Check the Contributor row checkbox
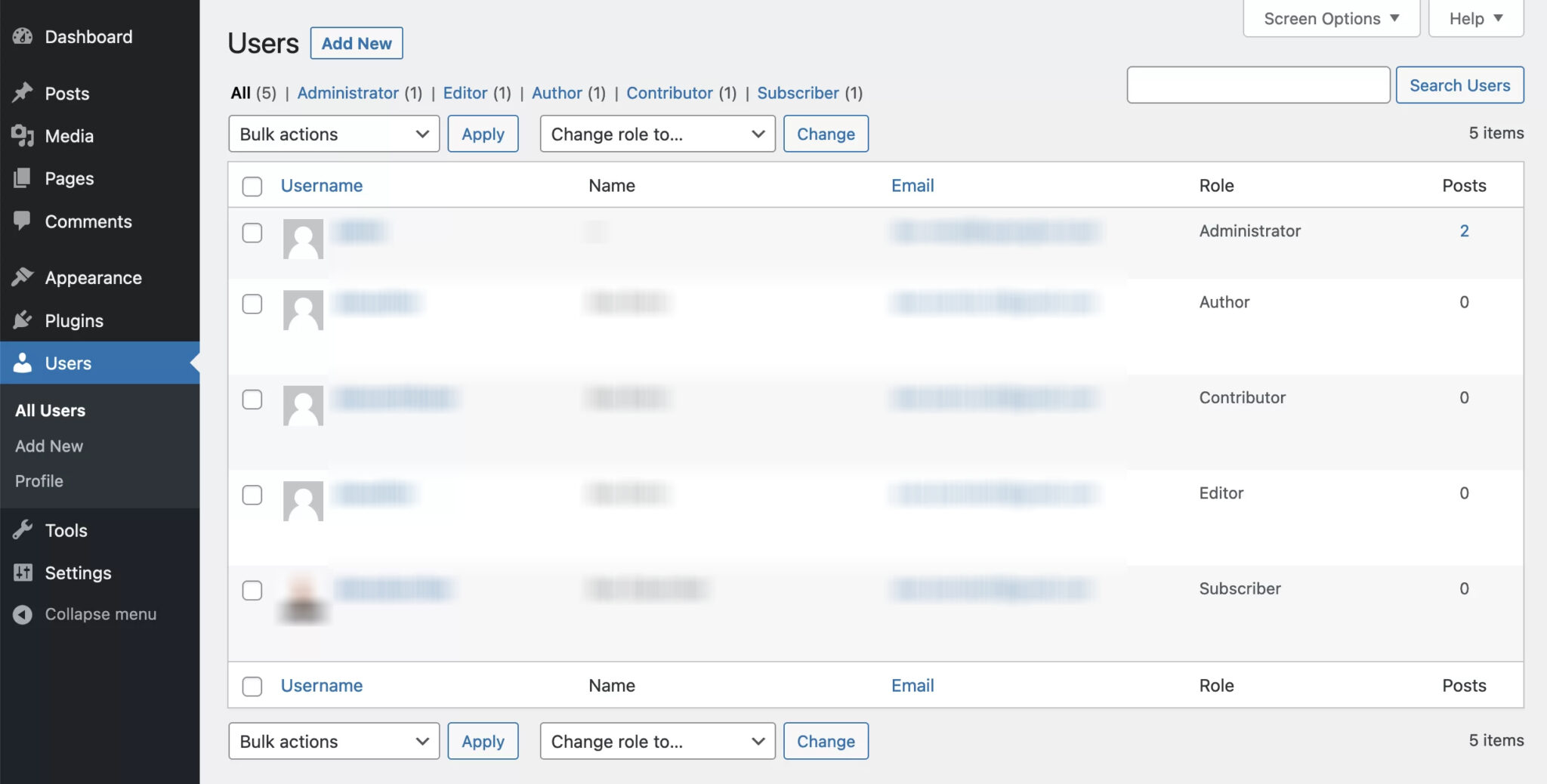The width and height of the screenshot is (1547, 784). pyautogui.click(x=252, y=400)
